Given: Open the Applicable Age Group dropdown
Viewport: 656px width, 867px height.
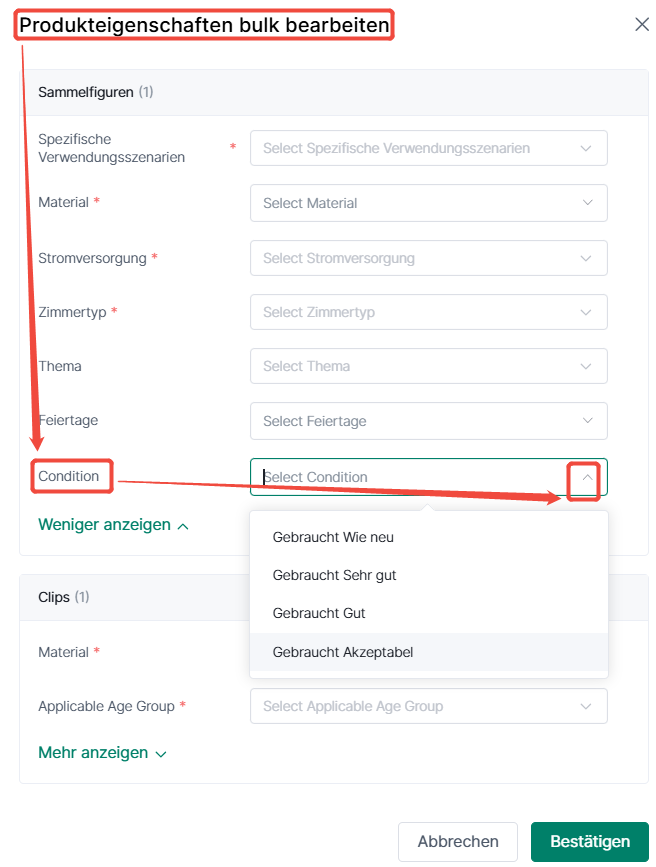Looking at the screenshot, I should (429, 706).
